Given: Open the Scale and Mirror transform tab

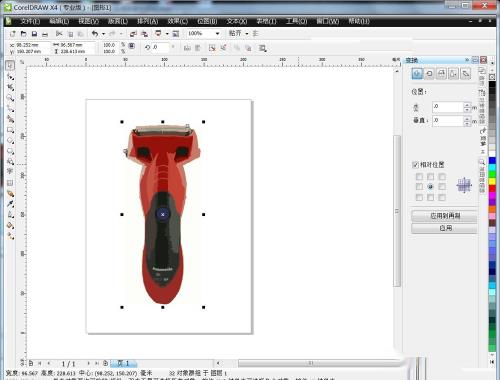Looking at the screenshot, I should (441, 74).
